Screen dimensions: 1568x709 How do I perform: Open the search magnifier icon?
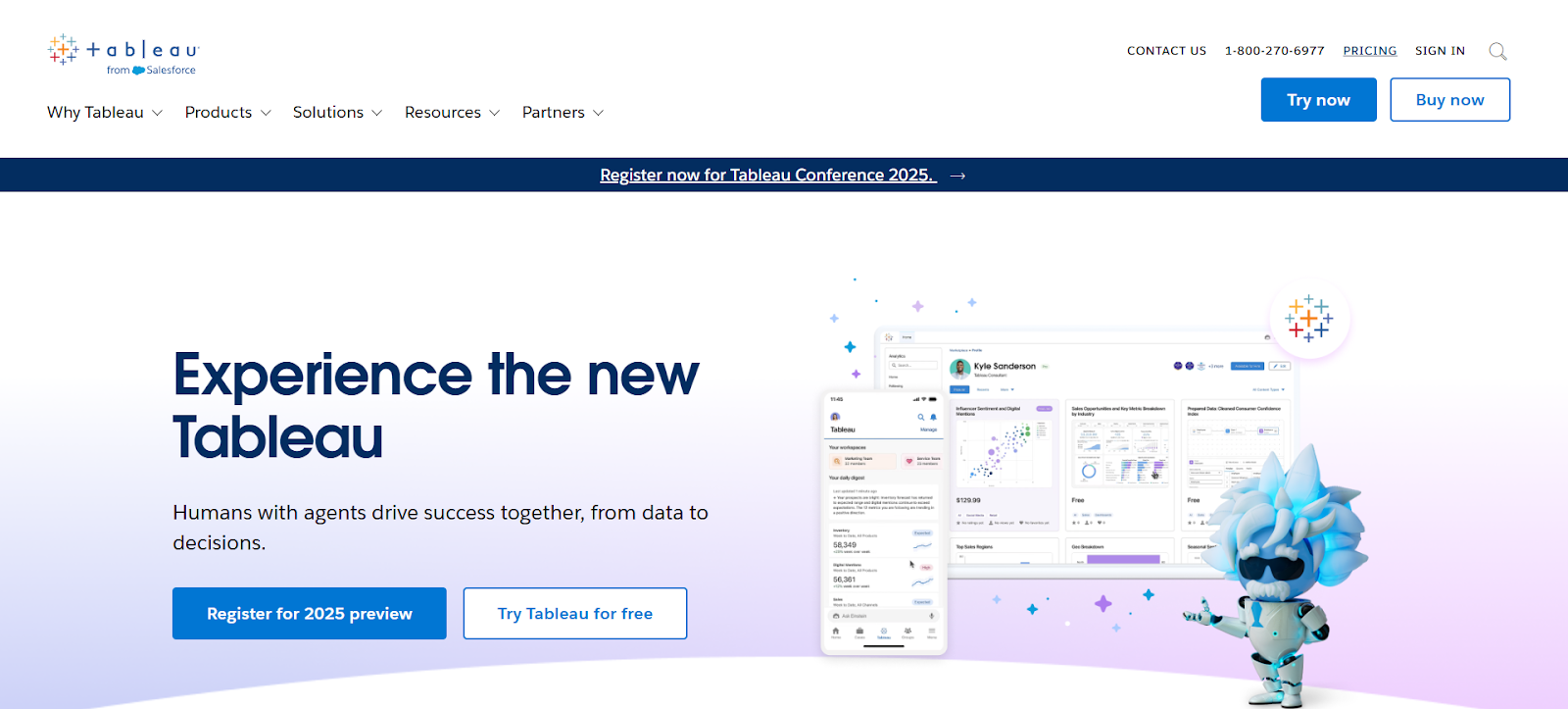[x=1497, y=51]
